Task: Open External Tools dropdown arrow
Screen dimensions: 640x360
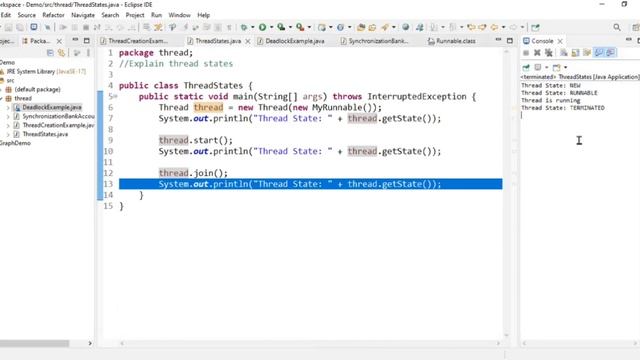Action: 309,27
